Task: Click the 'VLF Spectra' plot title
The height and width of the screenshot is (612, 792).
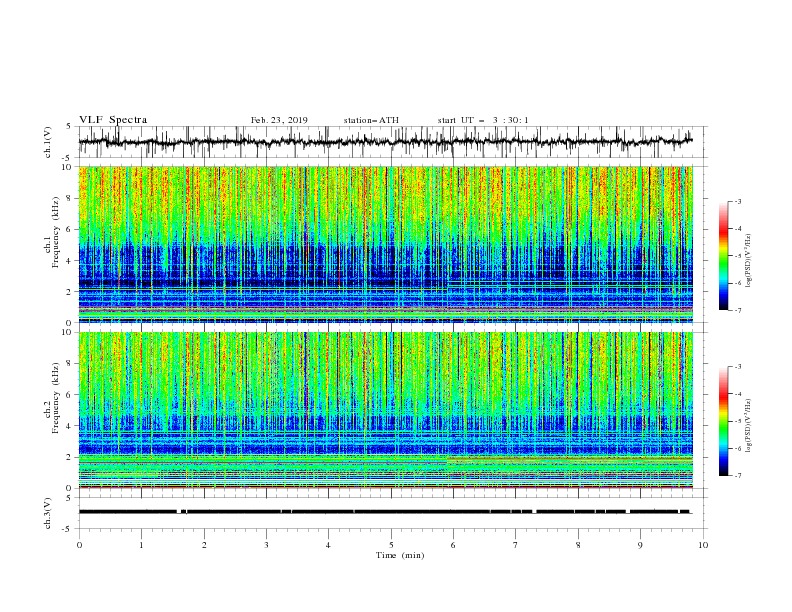Action: (x=113, y=120)
